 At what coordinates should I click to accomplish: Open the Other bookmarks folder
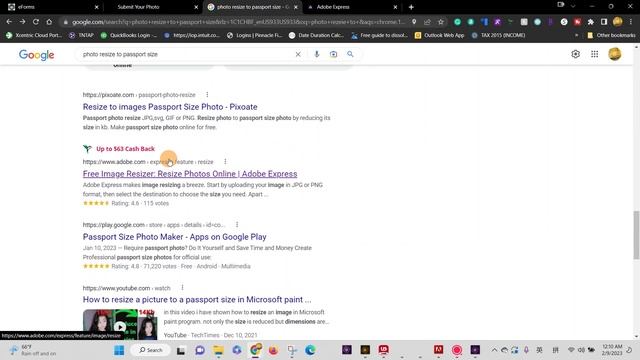(x=611, y=35)
